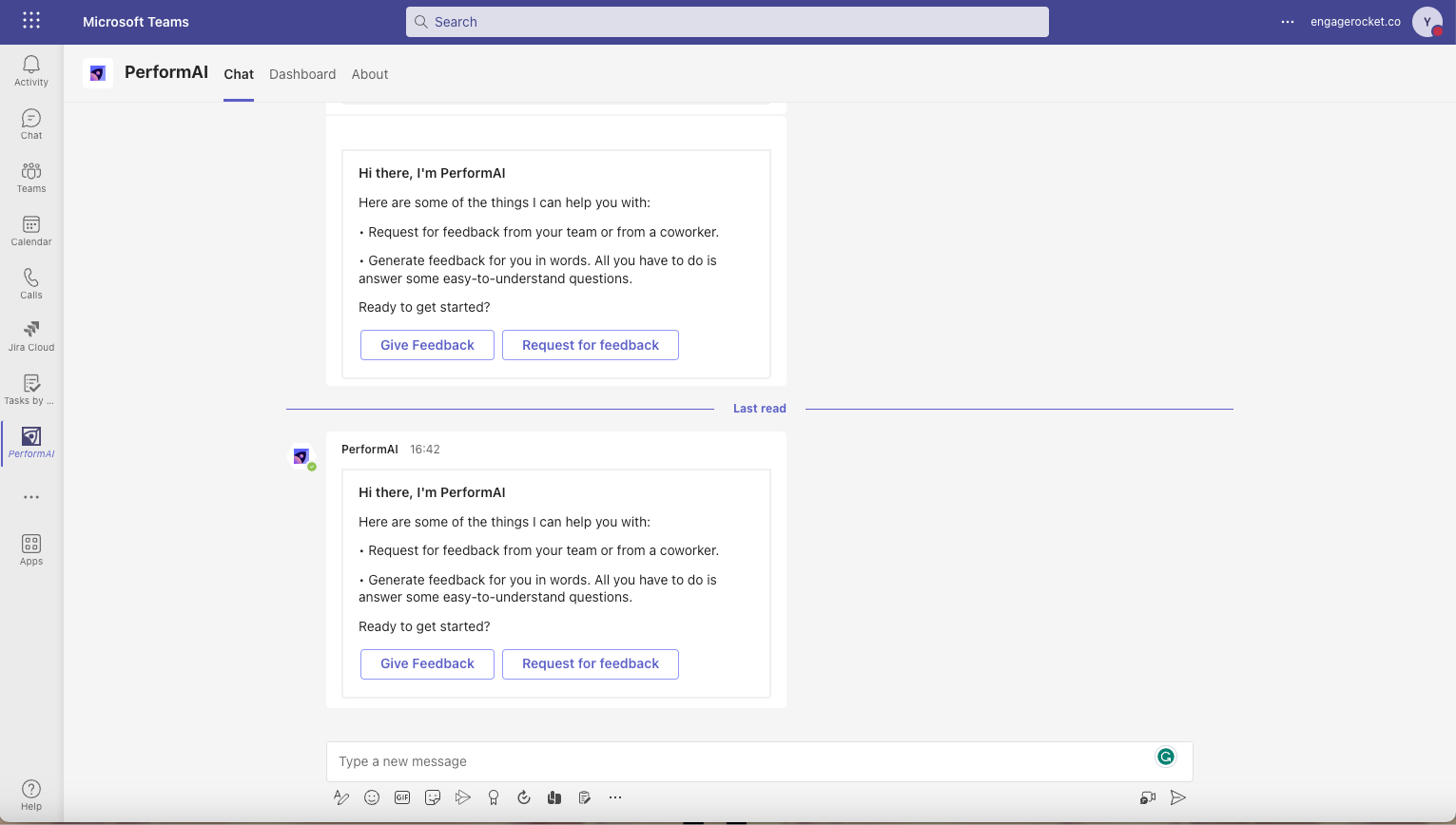Open the Loop/updates refresh icon in compose bar

[x=524, y=797]
